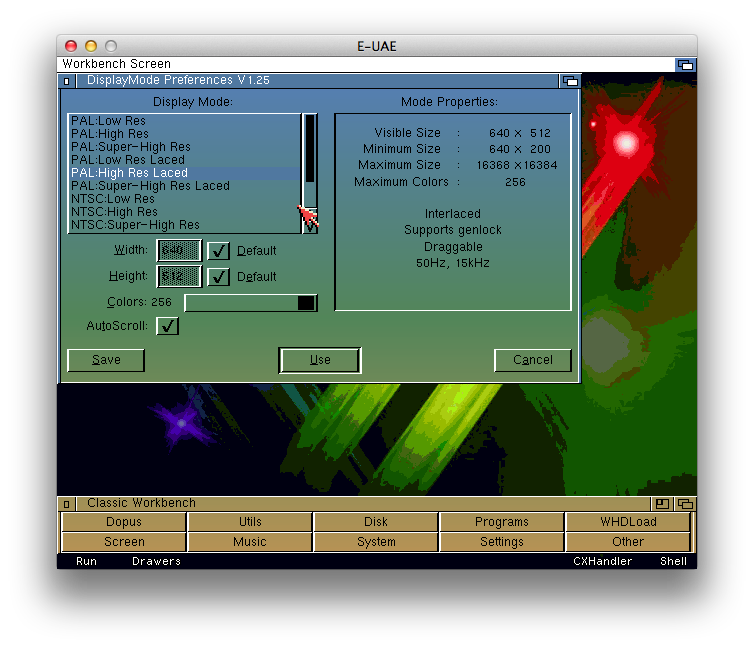Click the Use button

pyautogui.click(x=320, y=360)
